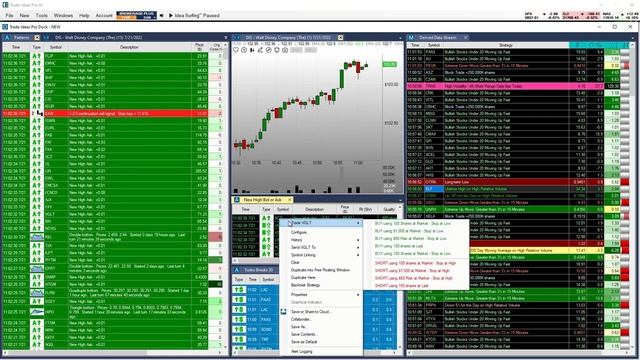640x360 pixels.
Task: Open the Tools menu
Action: pyautogui.click(x=42, y=16)
